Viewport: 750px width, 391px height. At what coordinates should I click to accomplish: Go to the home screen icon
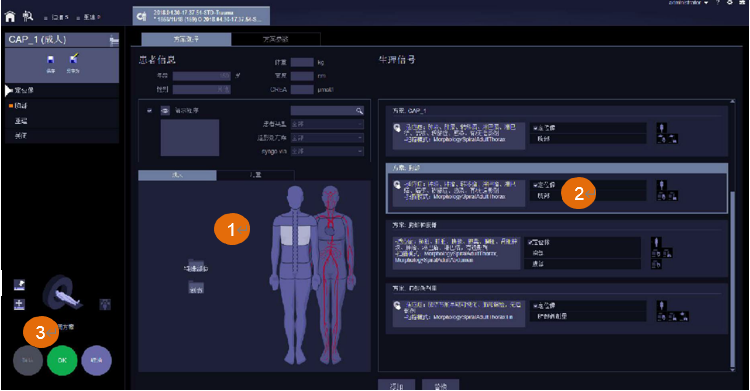point(10,17)
